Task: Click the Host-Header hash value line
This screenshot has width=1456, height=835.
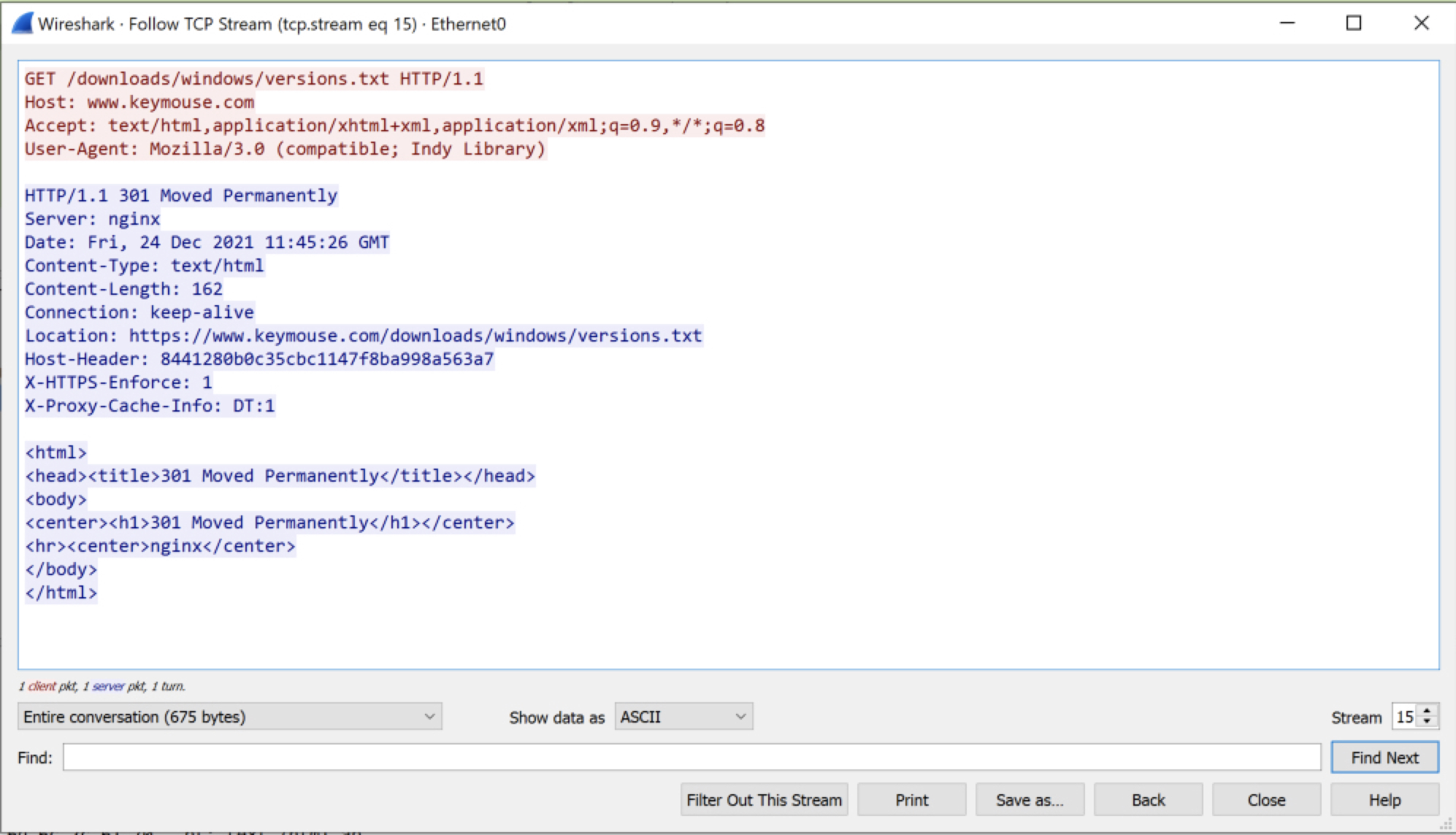Action: (259, 359)
